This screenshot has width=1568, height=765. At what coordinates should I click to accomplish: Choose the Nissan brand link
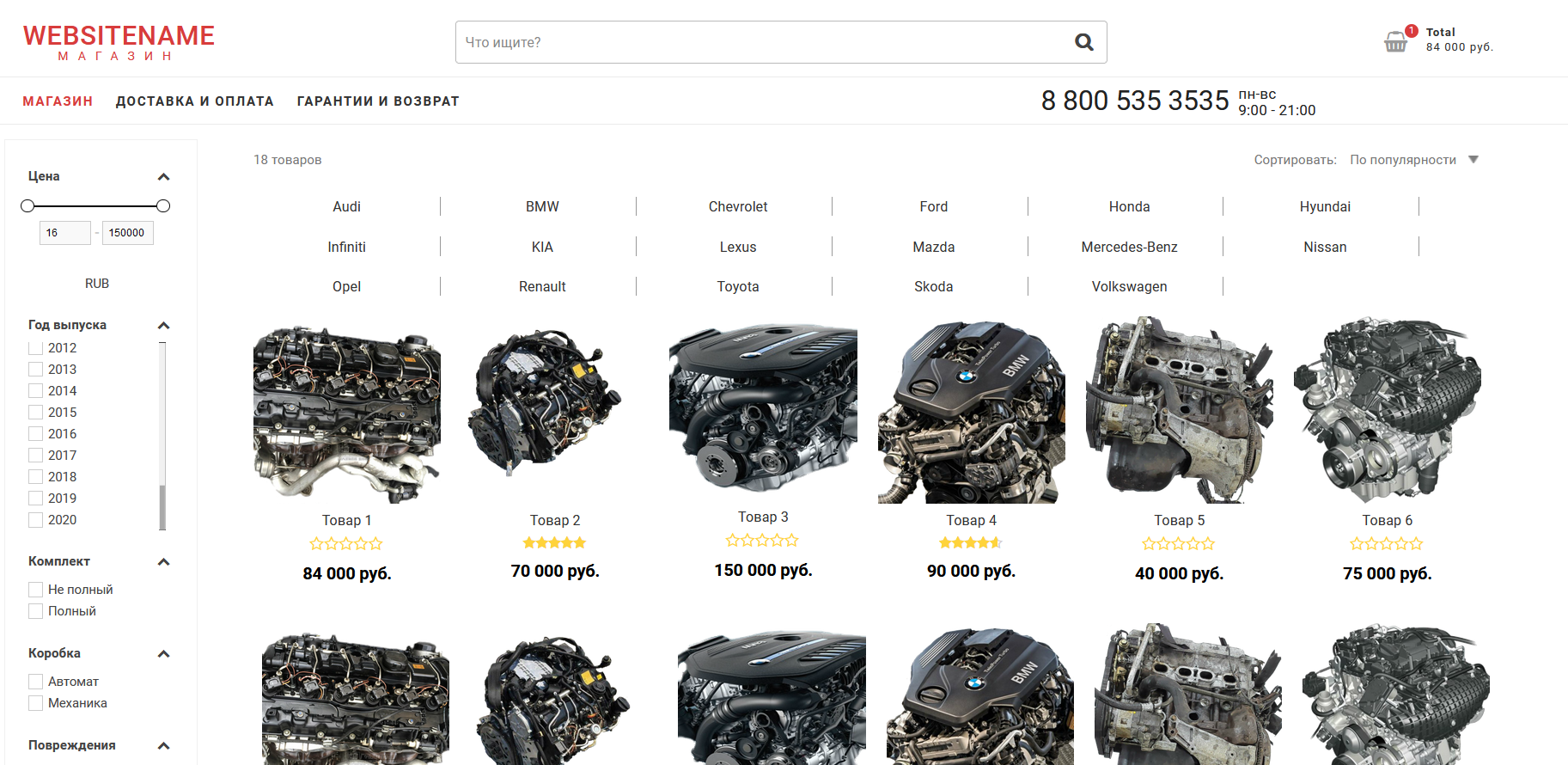click(x=1325, y=247)
